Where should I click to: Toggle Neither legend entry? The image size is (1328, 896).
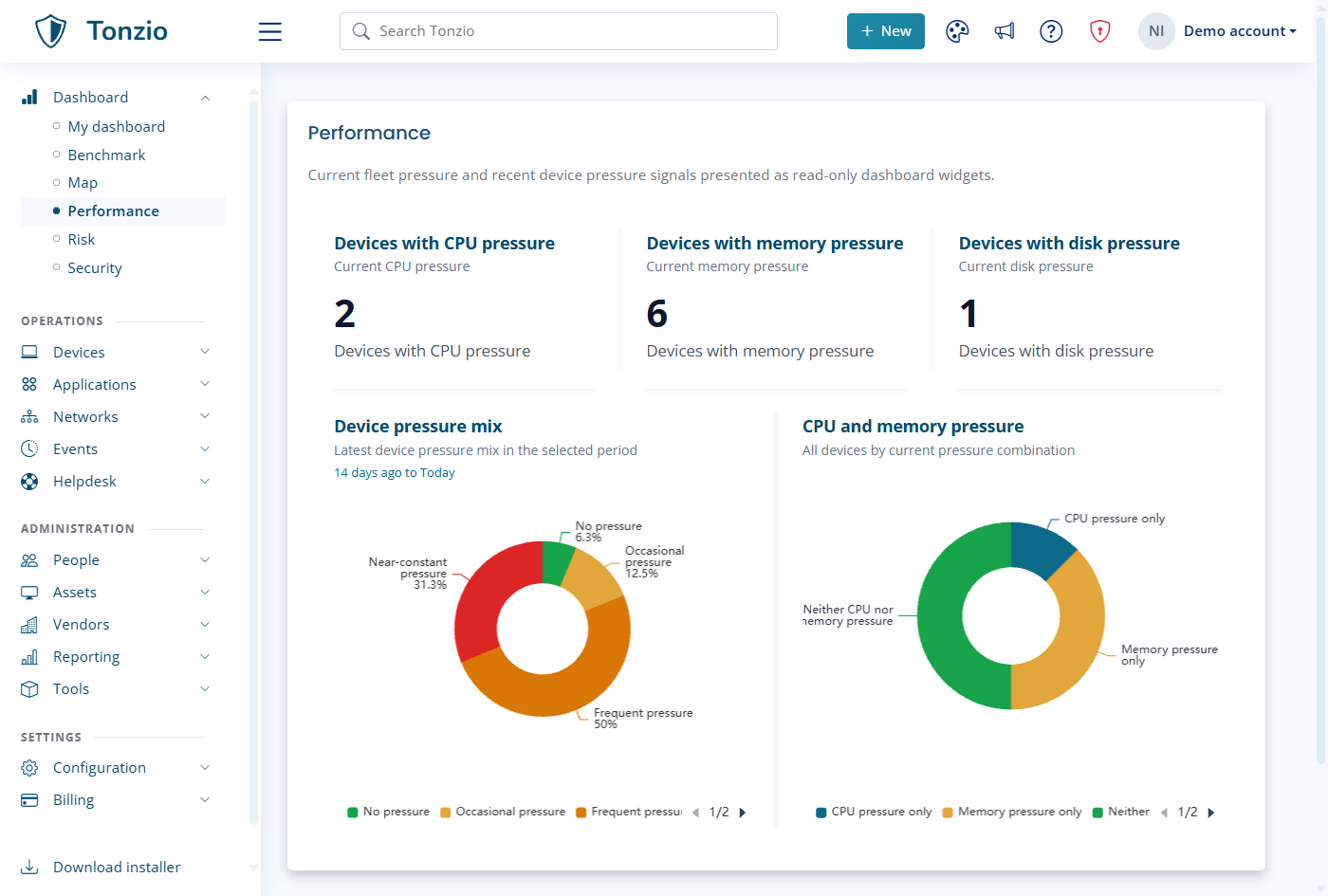[1121, 812]
